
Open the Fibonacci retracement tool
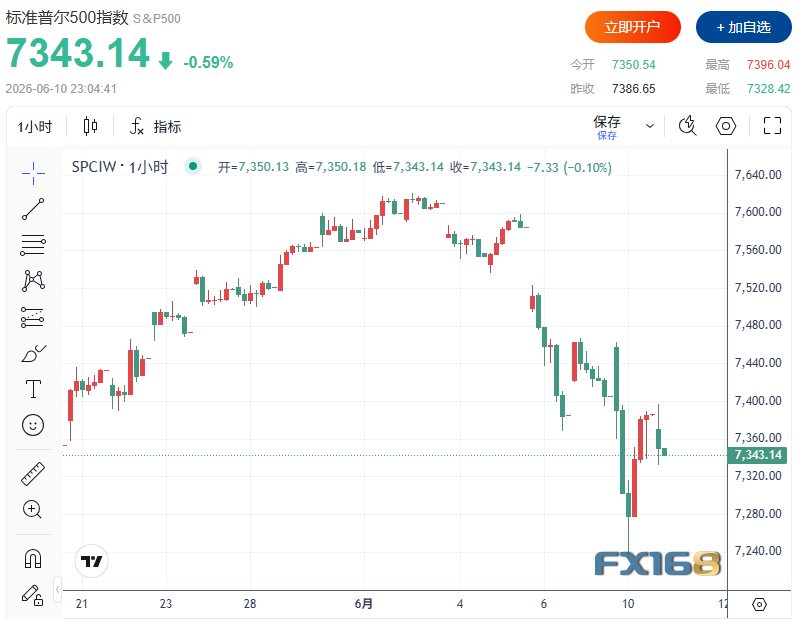[x=33, y=245]
